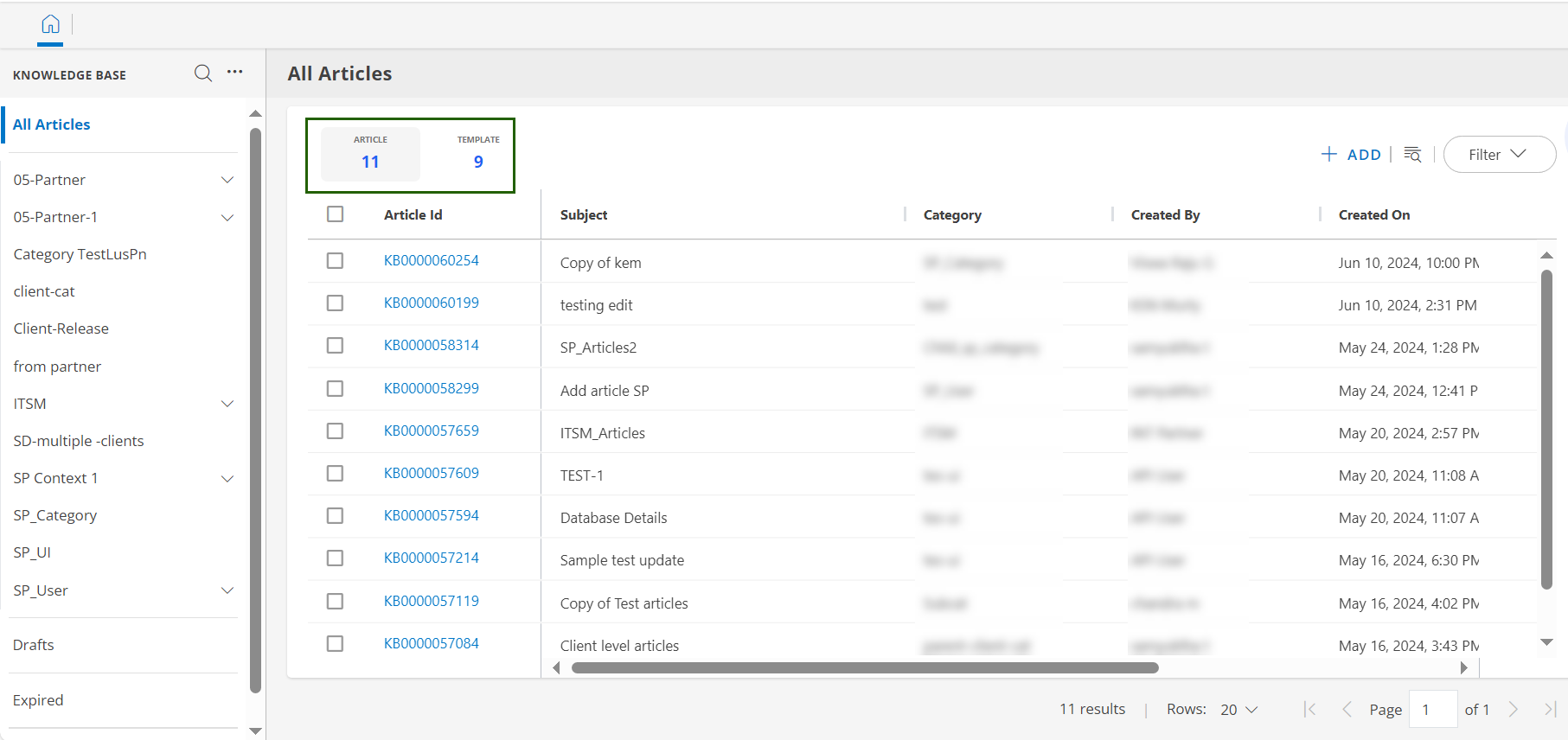Open article link KB0000057609
The image size is (1568, 740).
432,473
